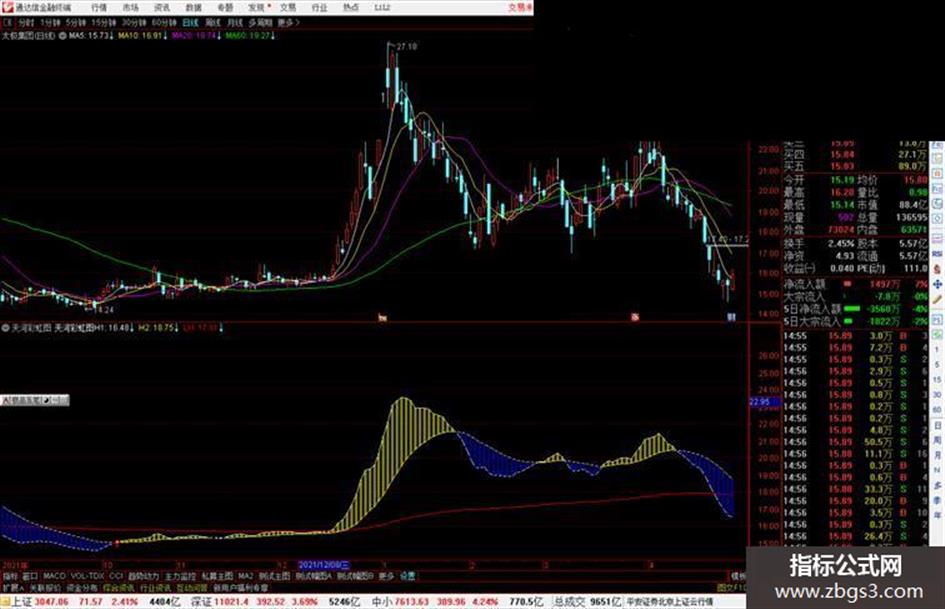Open the 行情 menu
Viewport: 945px width, 609px height.
99,7
